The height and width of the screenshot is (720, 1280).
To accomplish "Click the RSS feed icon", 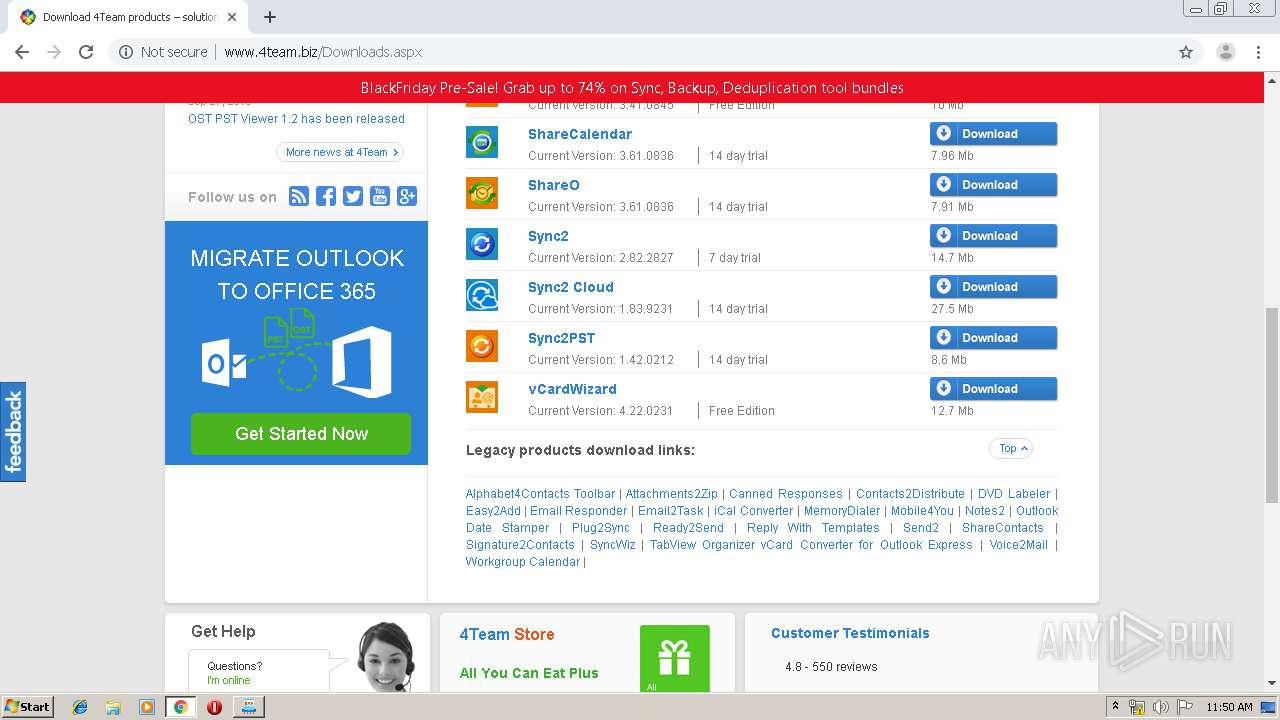I will (299, 196).
